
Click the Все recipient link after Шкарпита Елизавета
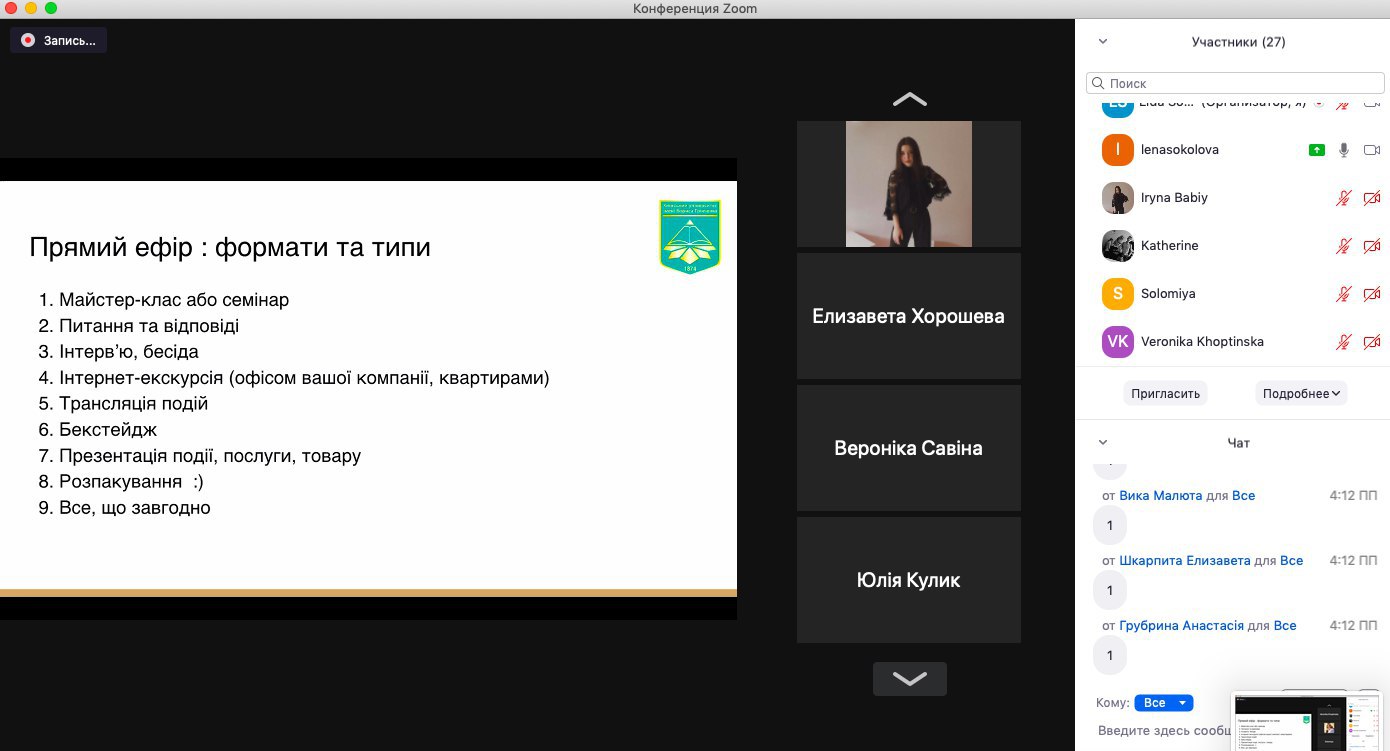pos(1291,561)
